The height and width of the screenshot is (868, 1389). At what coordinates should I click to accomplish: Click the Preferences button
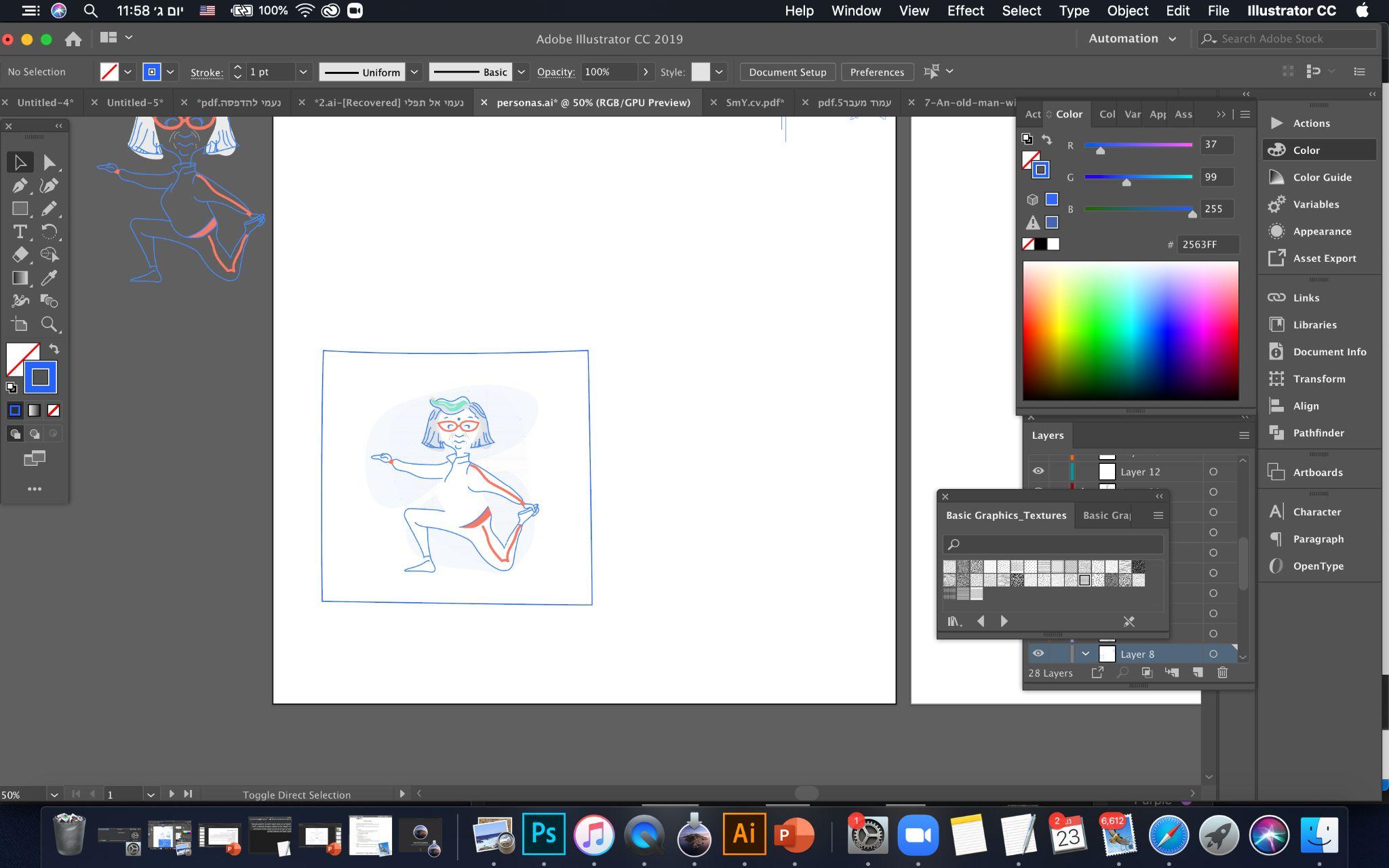coord(877,72)
